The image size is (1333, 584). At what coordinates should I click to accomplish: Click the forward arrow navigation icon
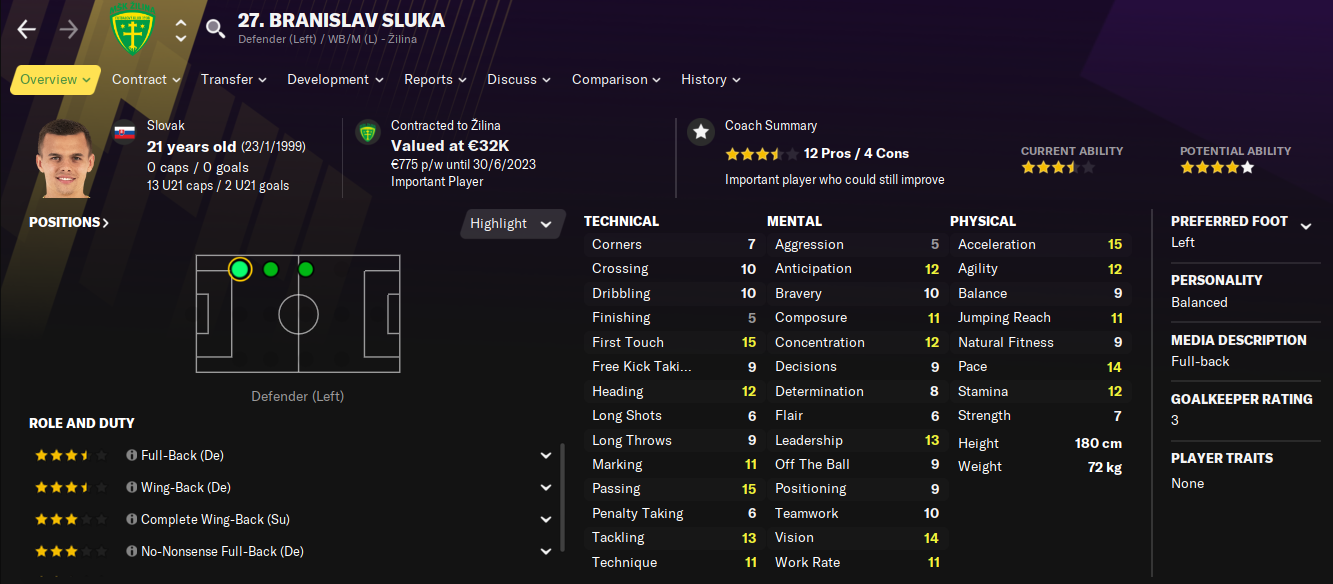69,29
